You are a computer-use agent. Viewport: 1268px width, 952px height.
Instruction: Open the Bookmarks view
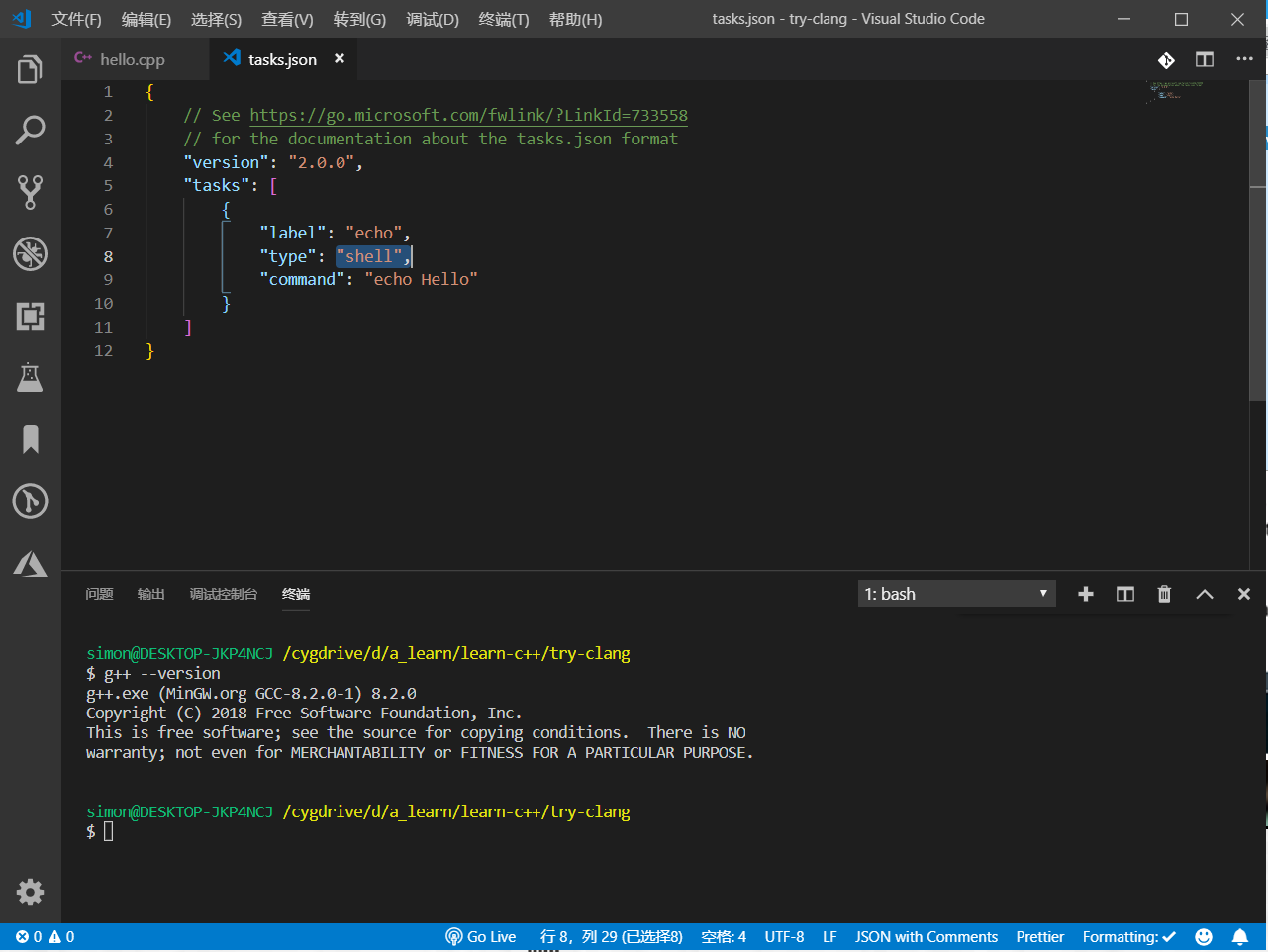(30, 439)
